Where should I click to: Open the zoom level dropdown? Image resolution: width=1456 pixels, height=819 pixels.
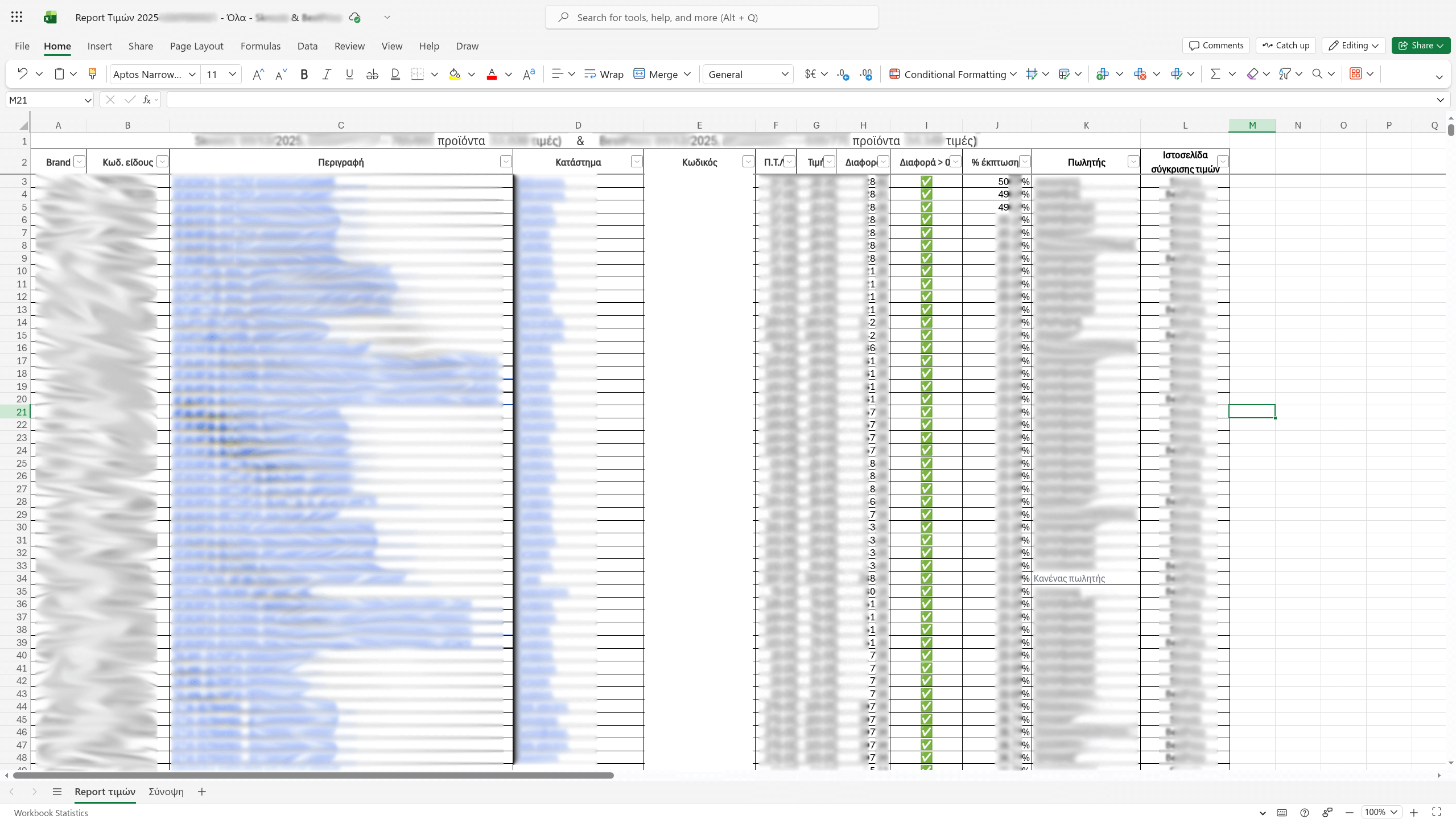(x=1380, y=812)
